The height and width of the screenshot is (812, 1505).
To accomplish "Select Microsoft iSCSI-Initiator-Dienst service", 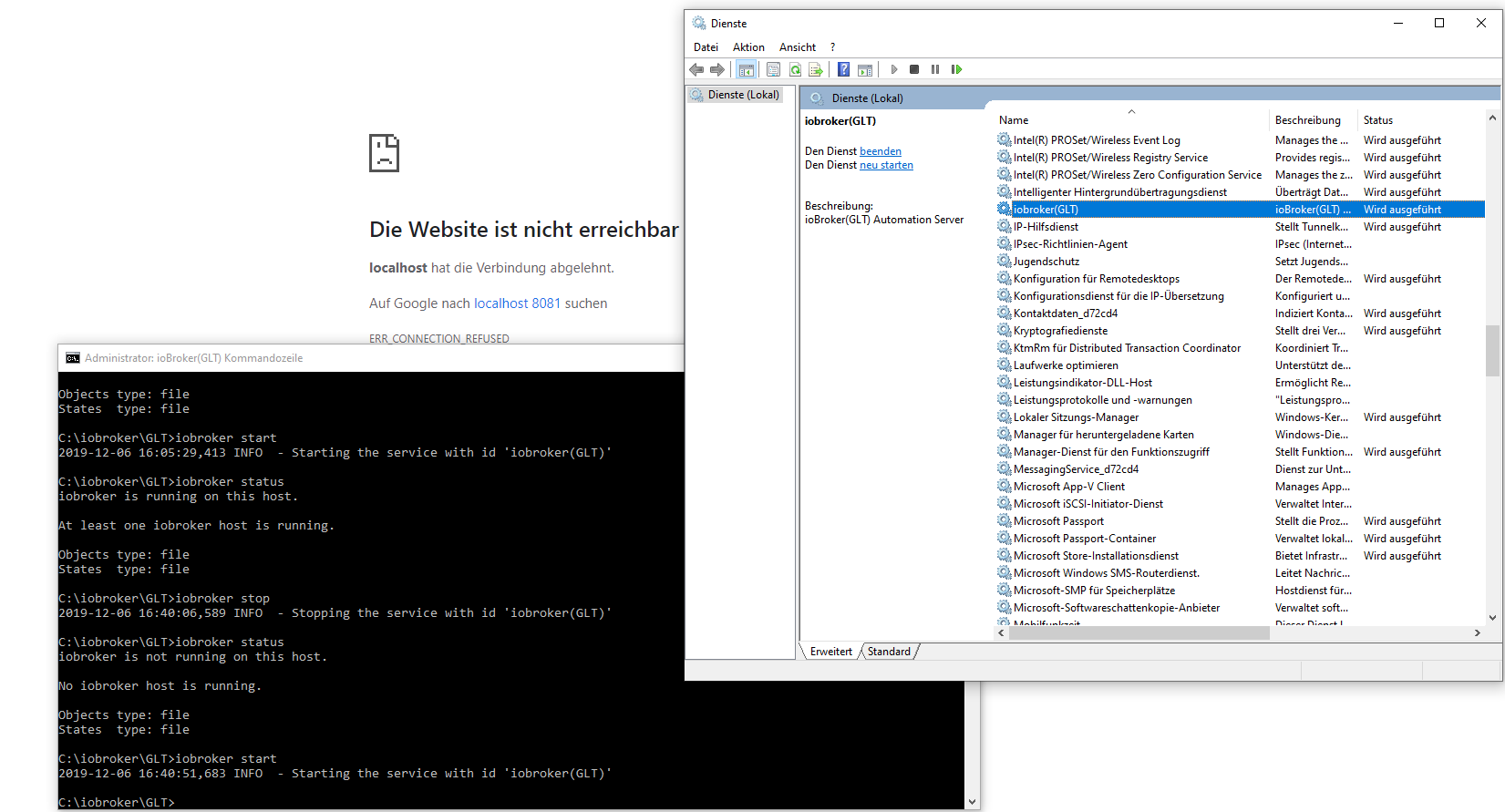I will click(x=1088, y=504).
